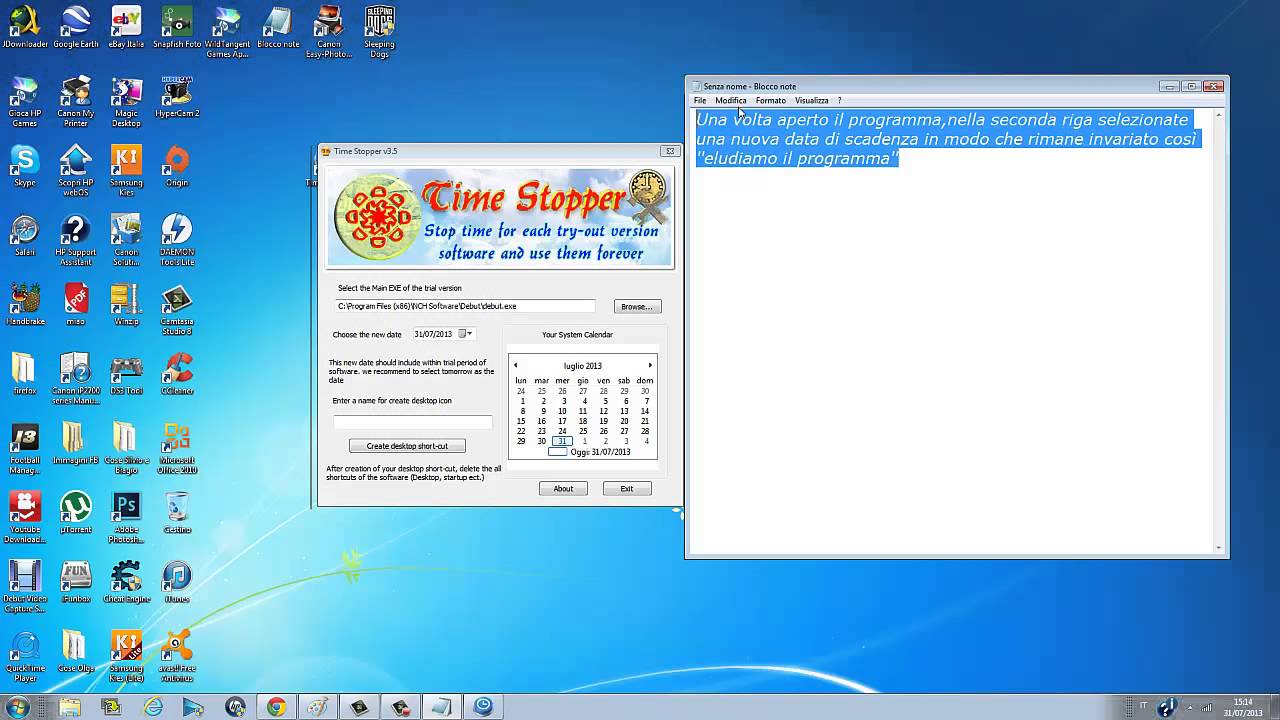Open the Adobe Photoshop desktop shortcut
This screenshot has width=1280, height=720.
click(126, 517)
